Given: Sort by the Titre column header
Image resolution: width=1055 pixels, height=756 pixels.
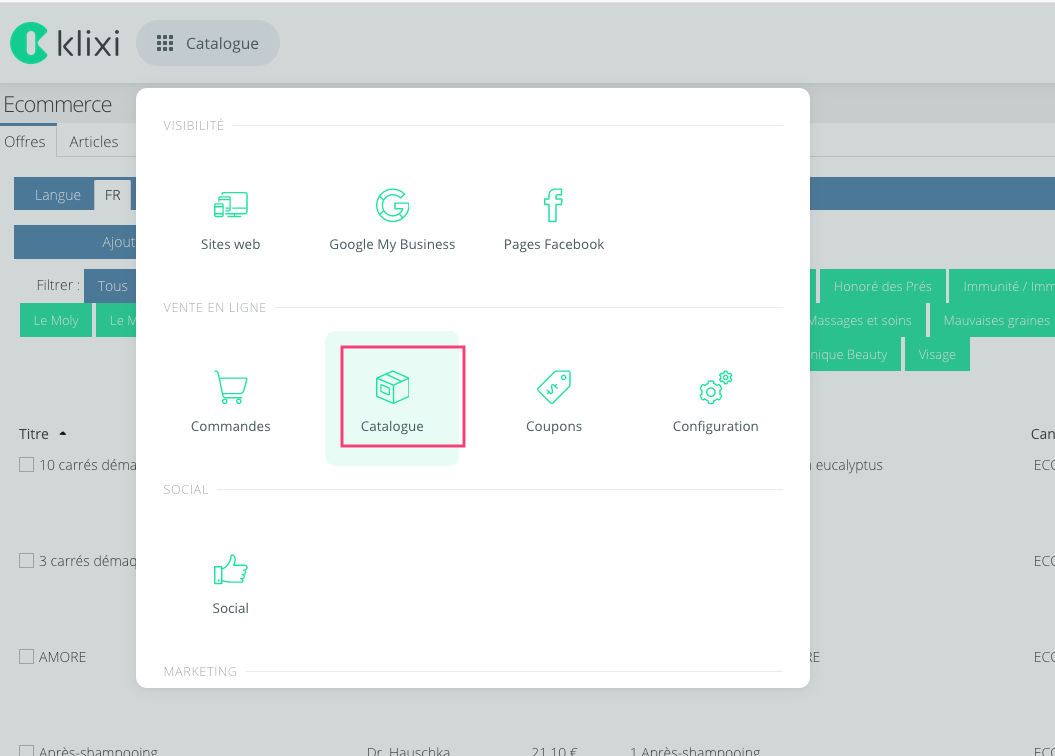Looking at the screenshot, I should point(34,434).
